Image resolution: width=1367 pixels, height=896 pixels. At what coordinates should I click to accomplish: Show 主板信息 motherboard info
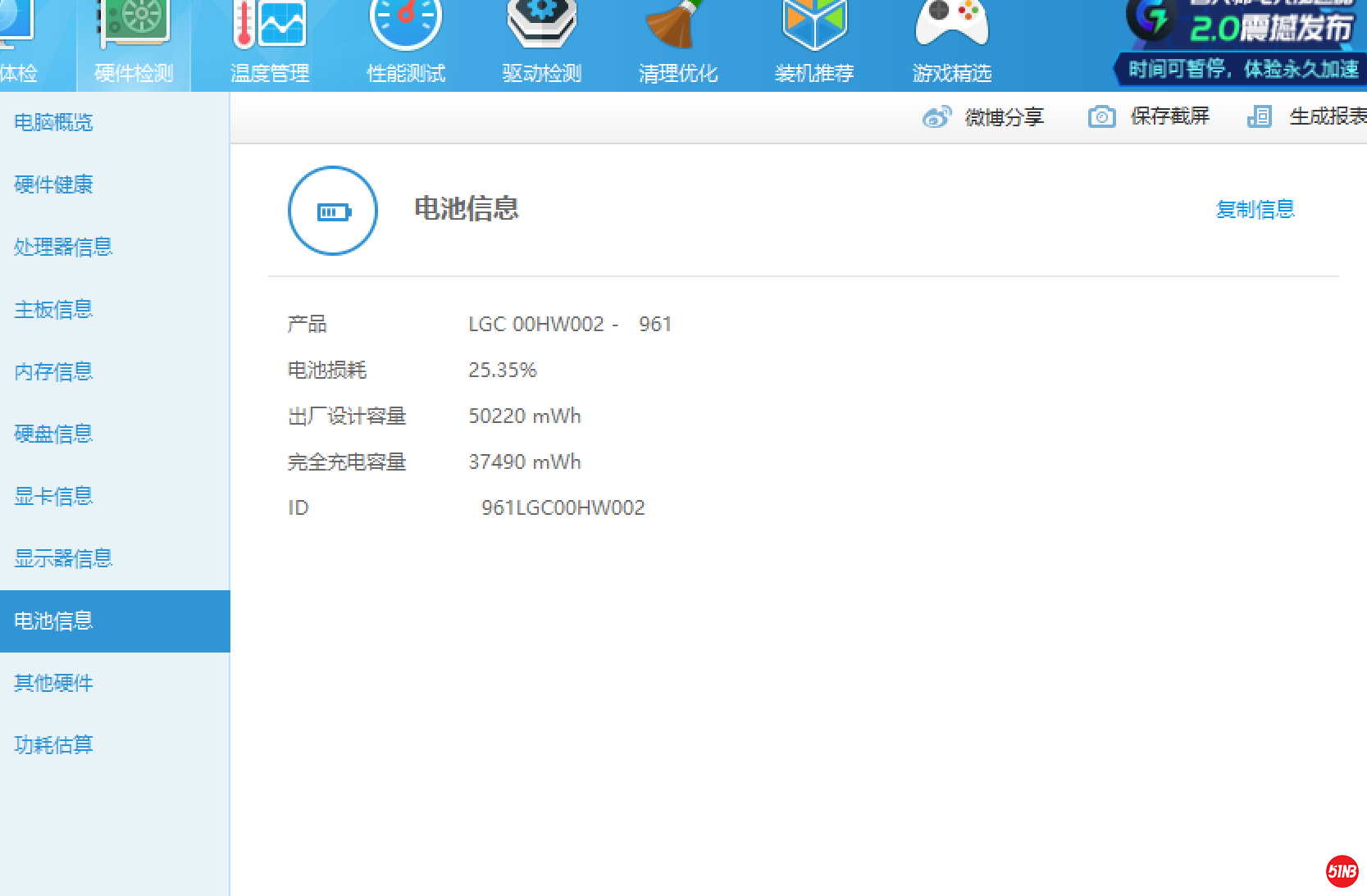coord(115,309)
